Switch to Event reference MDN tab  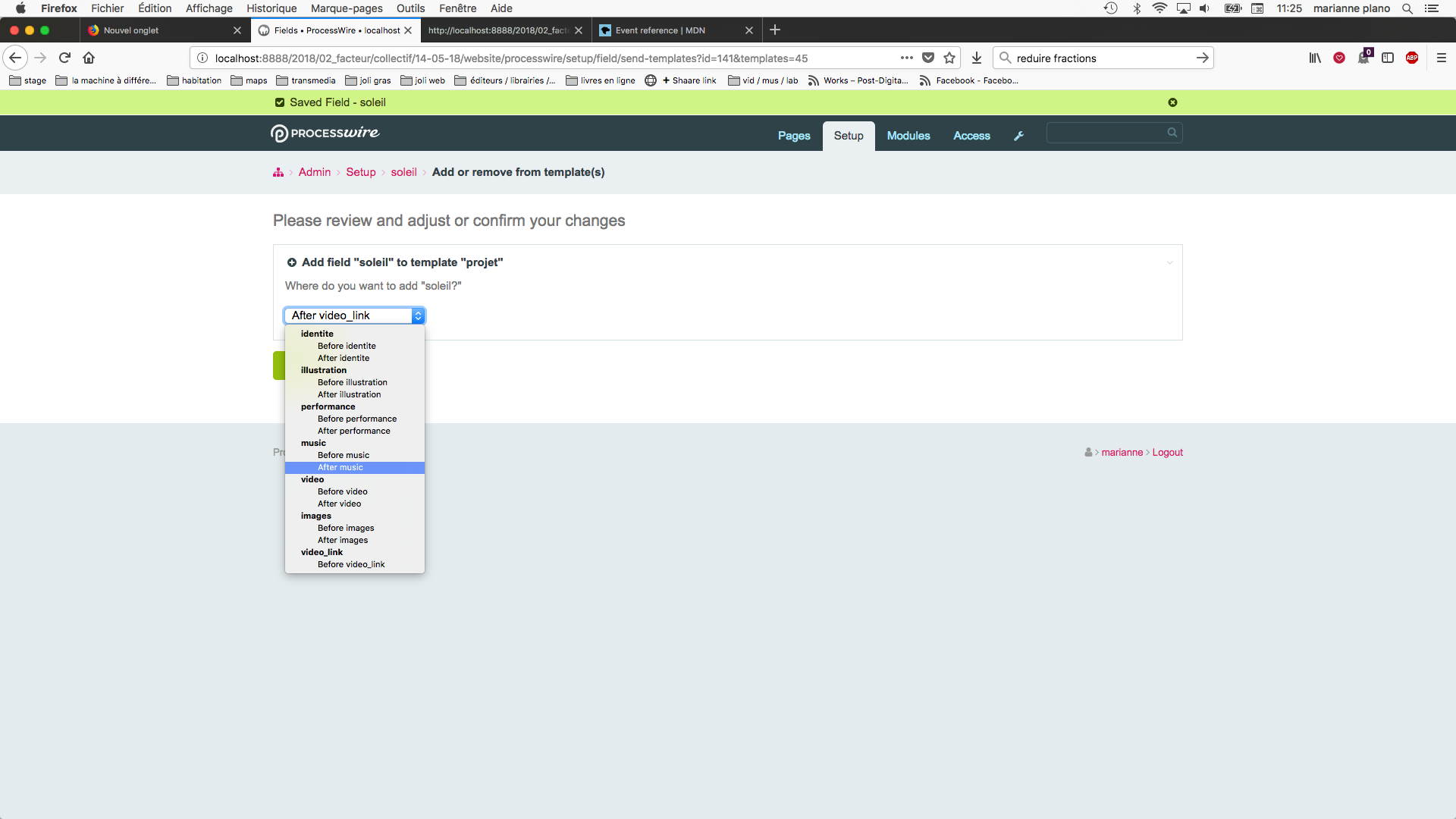click(661, 30)
